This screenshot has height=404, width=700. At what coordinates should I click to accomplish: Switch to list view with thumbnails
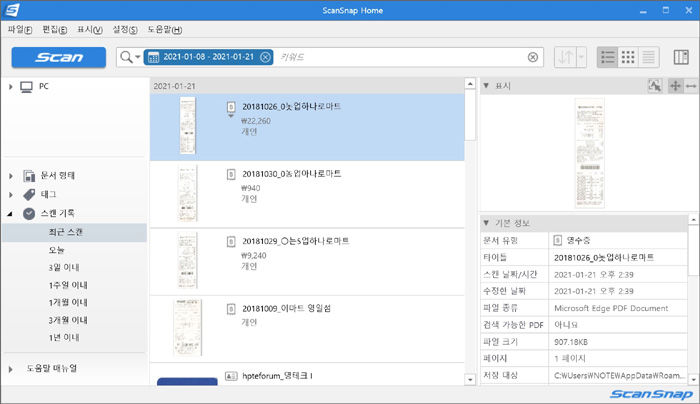(608, 57)
